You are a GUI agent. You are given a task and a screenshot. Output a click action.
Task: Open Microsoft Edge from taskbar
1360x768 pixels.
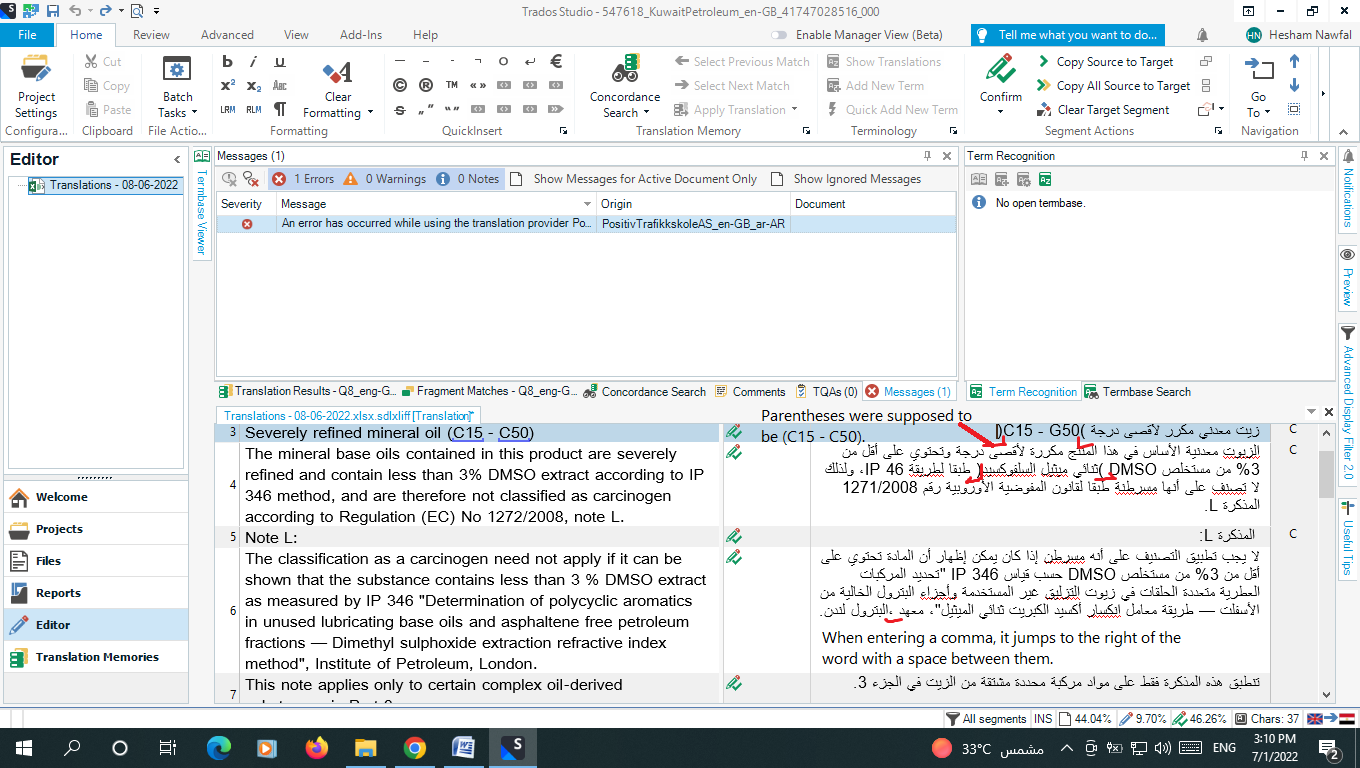point(218,747)
